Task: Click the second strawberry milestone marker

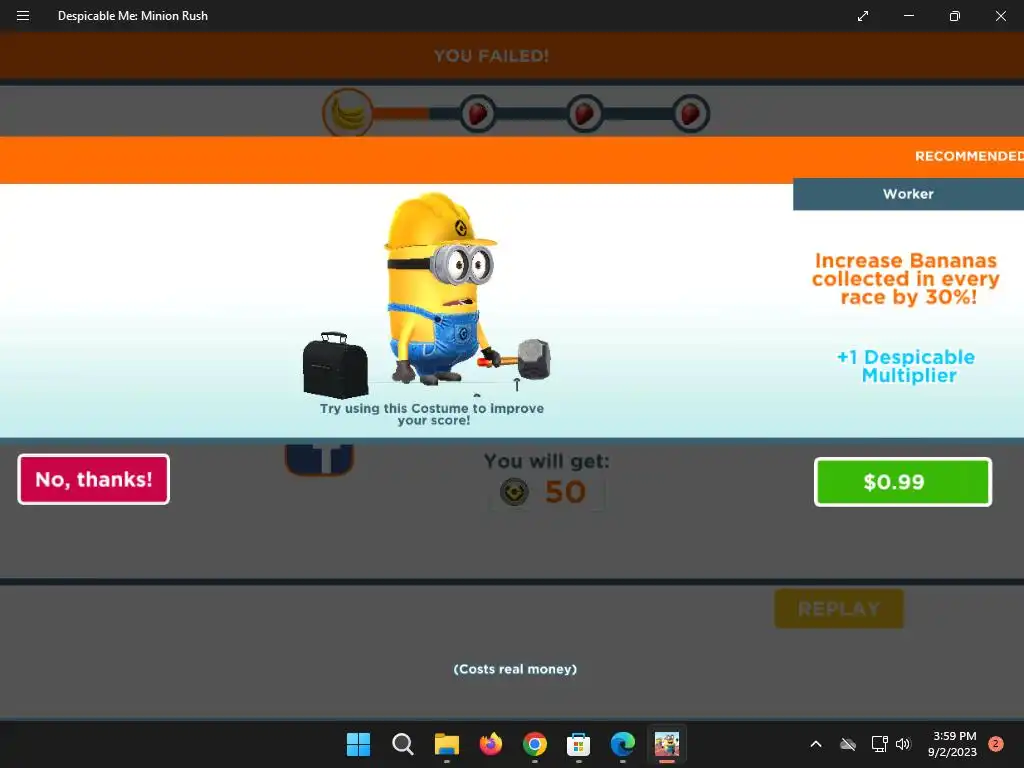Action: coord(584,113)
